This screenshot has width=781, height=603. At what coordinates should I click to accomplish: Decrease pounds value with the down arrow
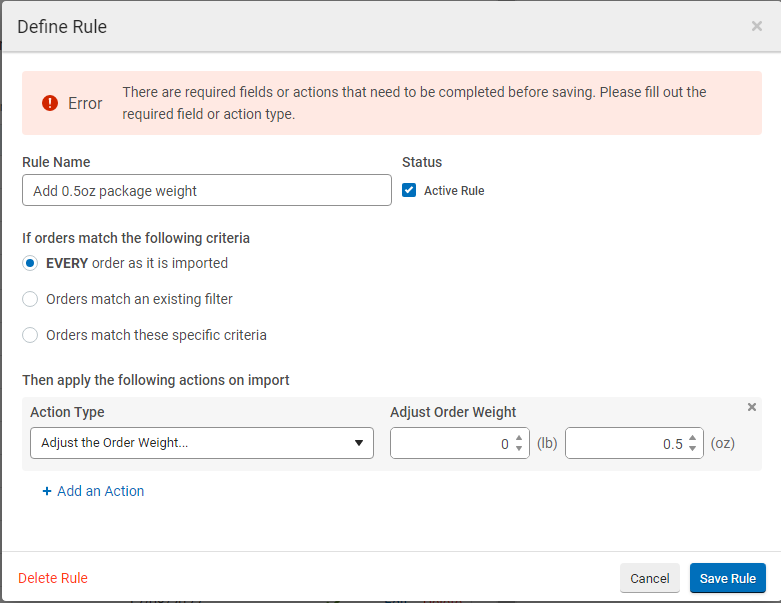(518, 449)
